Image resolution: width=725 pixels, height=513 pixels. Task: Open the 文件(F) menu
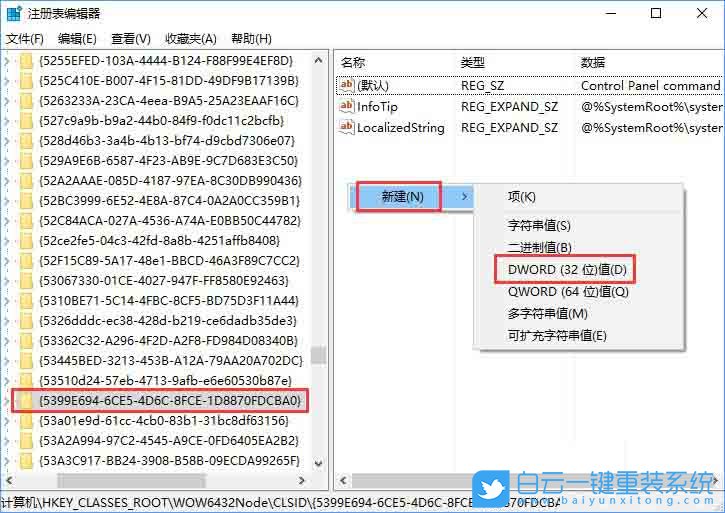click(25, 39)
